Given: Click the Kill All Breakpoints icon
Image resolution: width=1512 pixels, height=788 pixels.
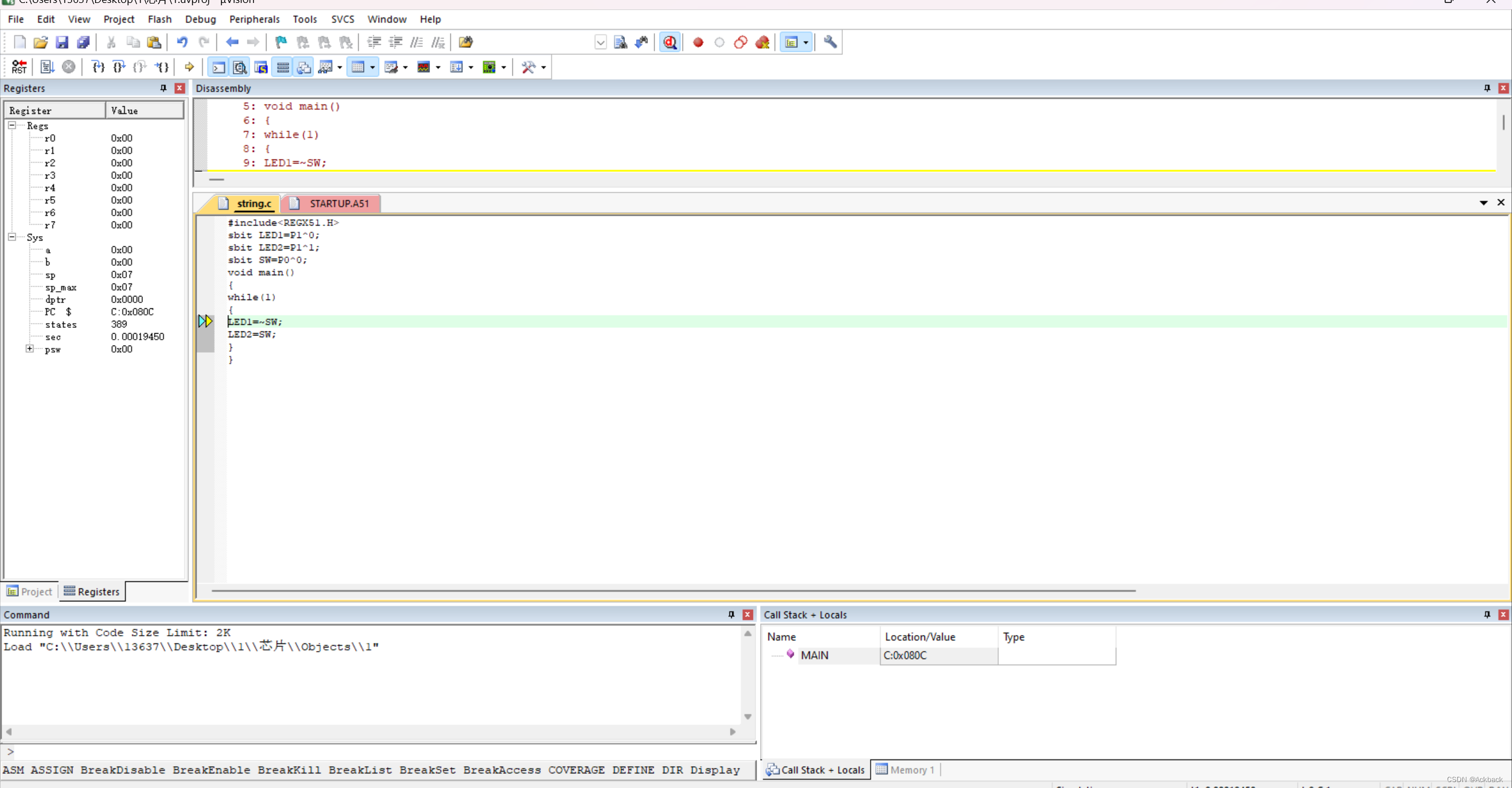Looking at the screenshot, I should [762, 42].
